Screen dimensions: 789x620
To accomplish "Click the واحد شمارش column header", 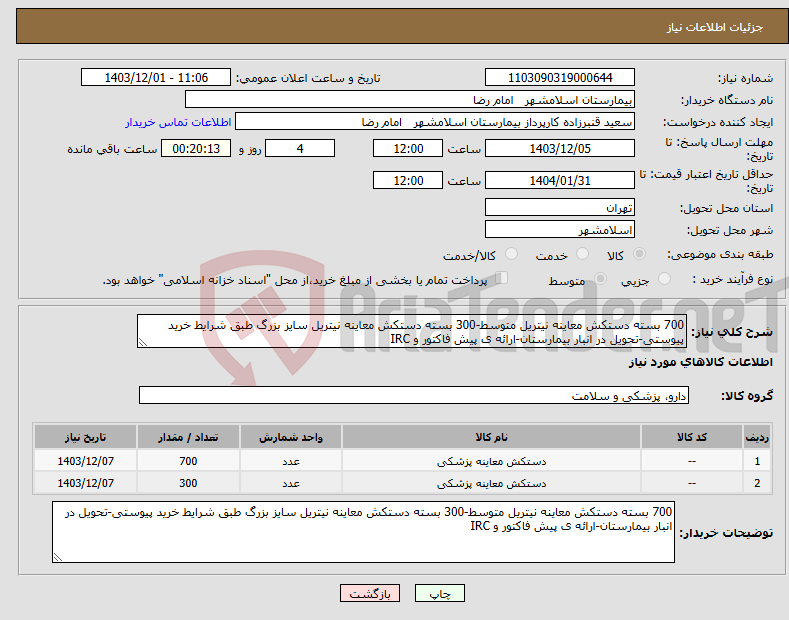I will pyautogui.click(x=291, y=437).
